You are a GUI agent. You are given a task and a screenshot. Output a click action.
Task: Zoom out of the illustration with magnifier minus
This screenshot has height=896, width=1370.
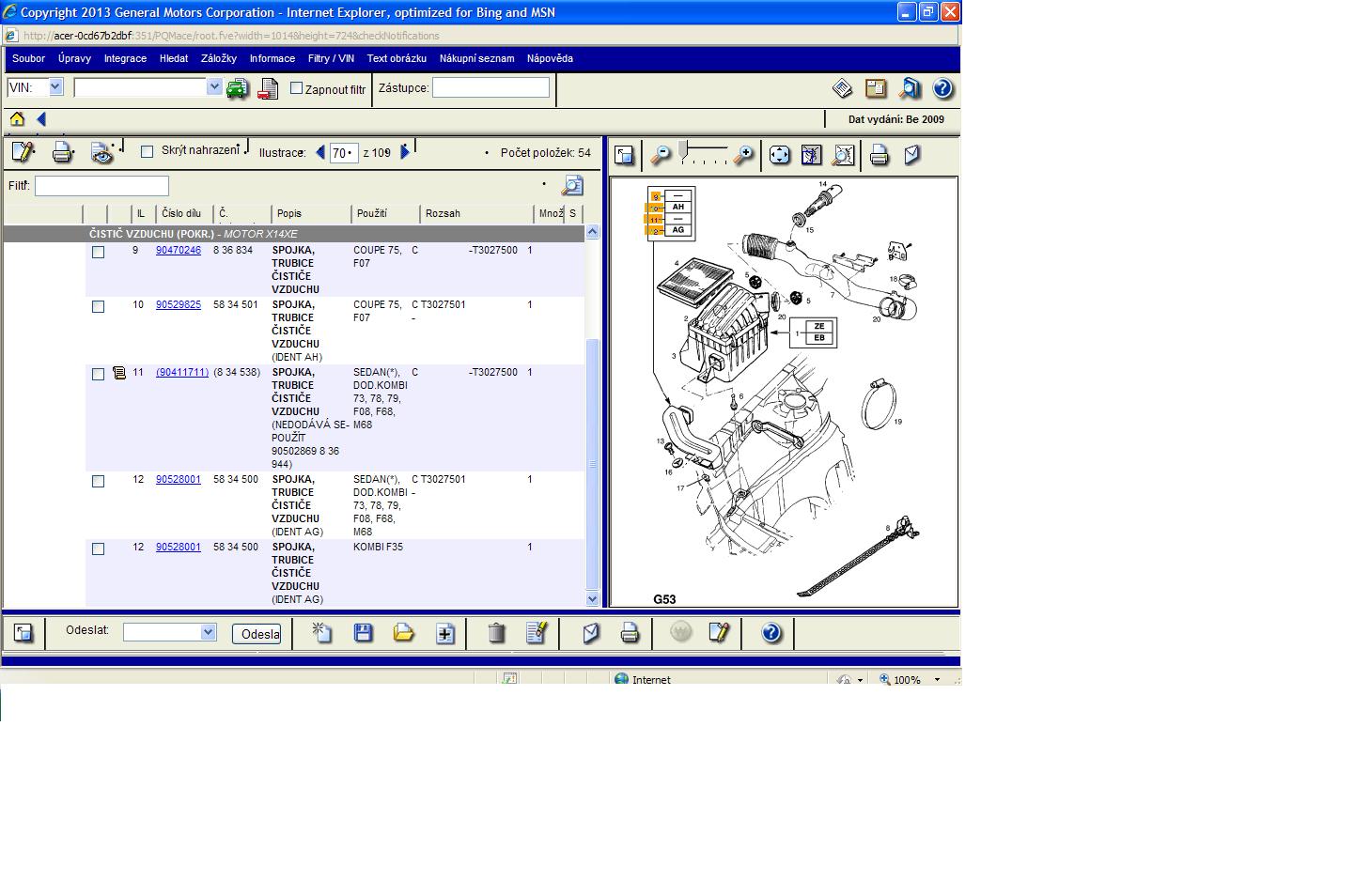[x=662, y=155]
